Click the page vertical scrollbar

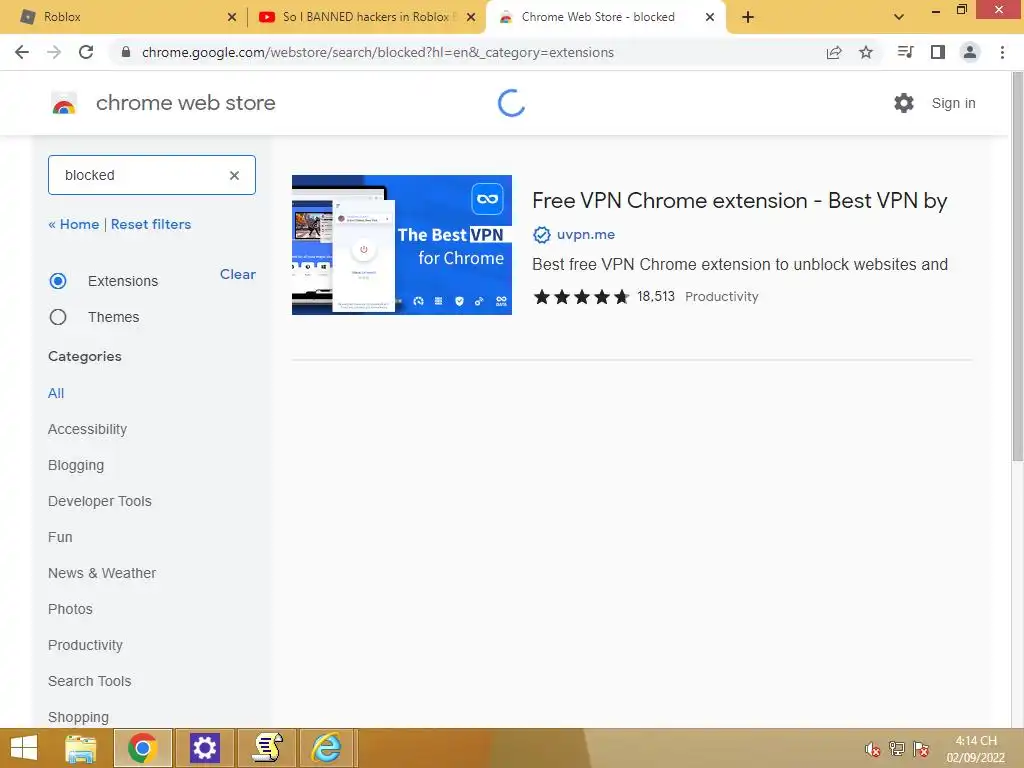click(1017, 268)
